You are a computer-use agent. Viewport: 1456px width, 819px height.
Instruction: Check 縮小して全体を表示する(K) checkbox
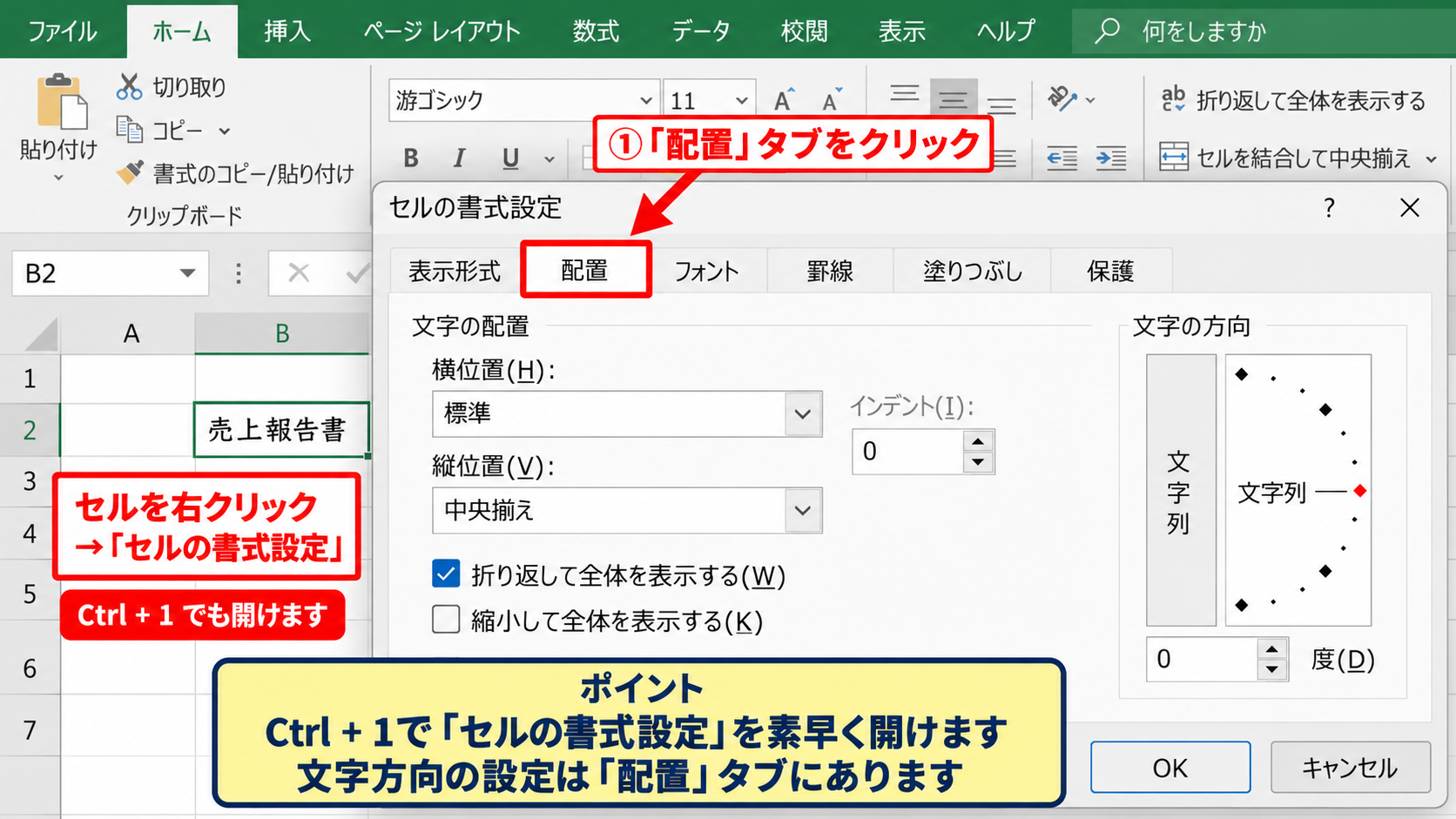point(446,620)
